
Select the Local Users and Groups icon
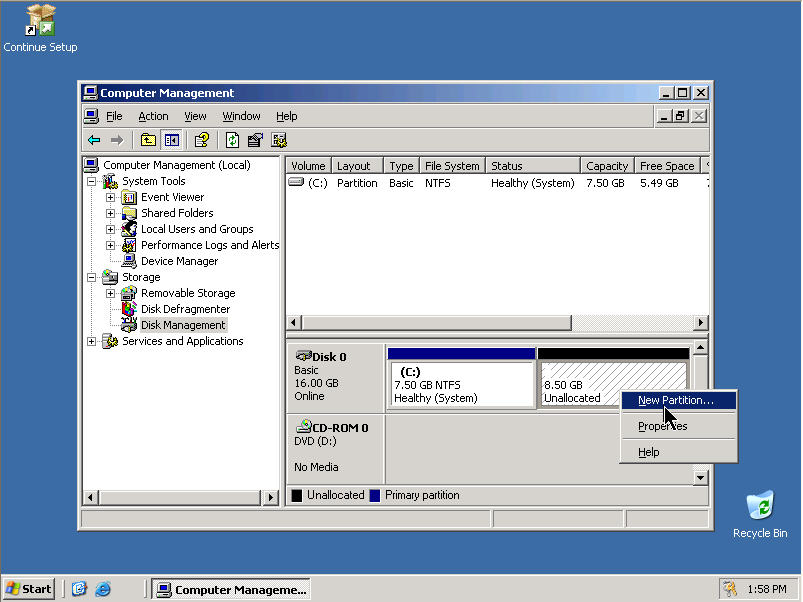[x=129, y=229]
